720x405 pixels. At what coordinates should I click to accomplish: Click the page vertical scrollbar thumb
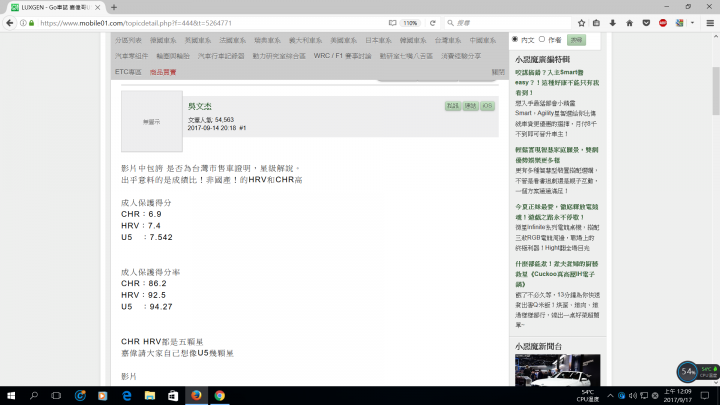point(716,91)
